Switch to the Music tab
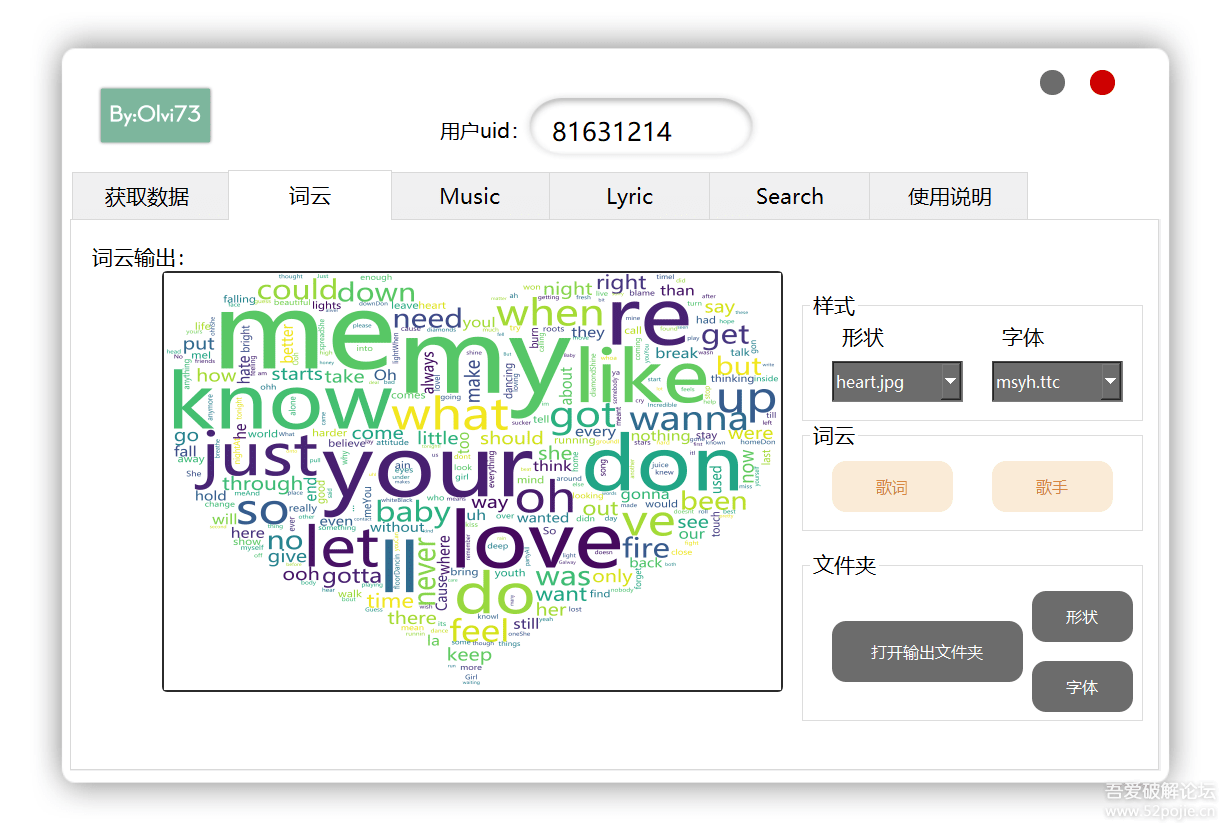1225x828 pixels. pyautogui.click(x=470, y=196)
